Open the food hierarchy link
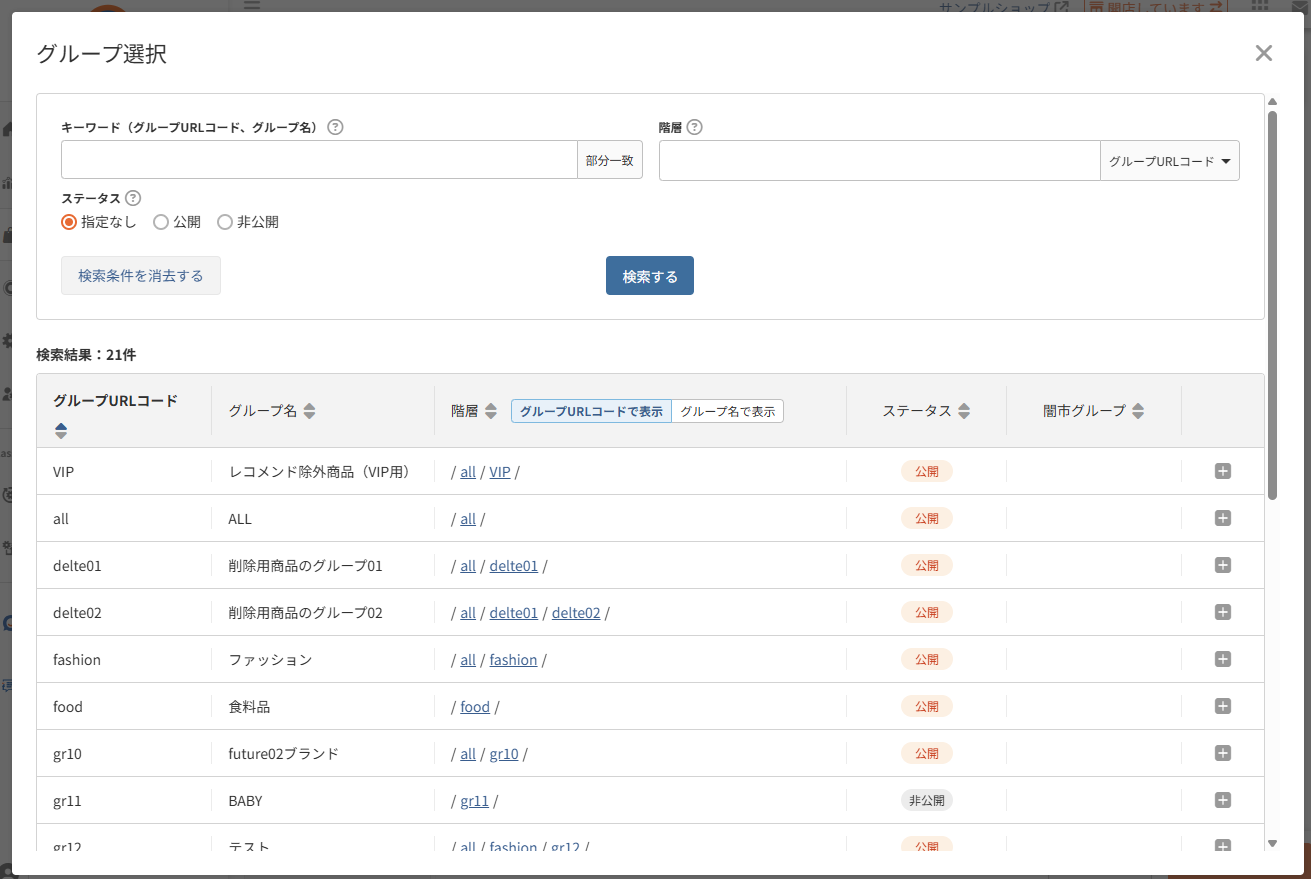The height and width of the screenshot is (879, 1311). point(475,707)
